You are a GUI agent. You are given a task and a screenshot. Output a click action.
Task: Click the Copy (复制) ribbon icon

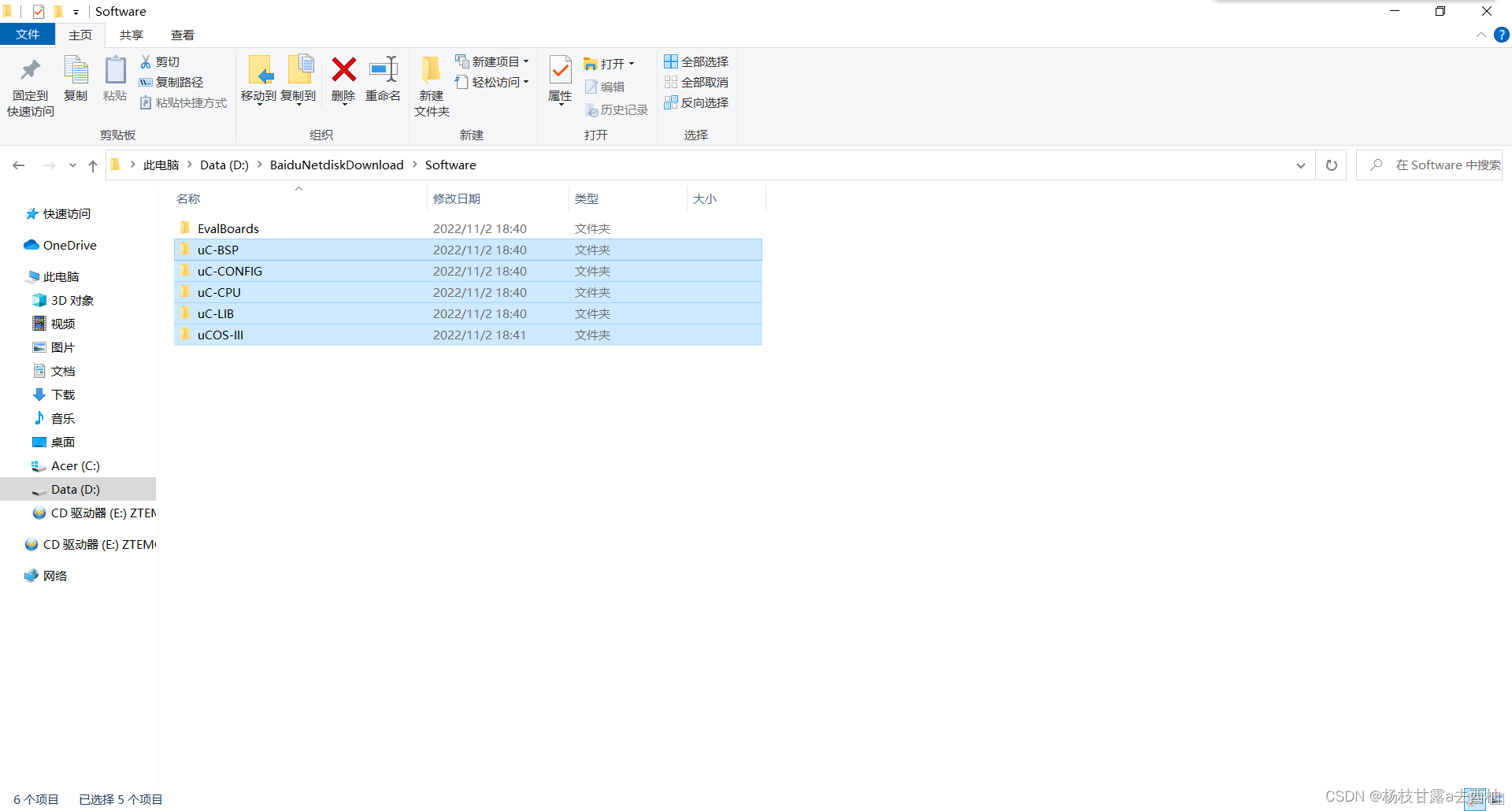pyautogui.click(x=76, y=79)
